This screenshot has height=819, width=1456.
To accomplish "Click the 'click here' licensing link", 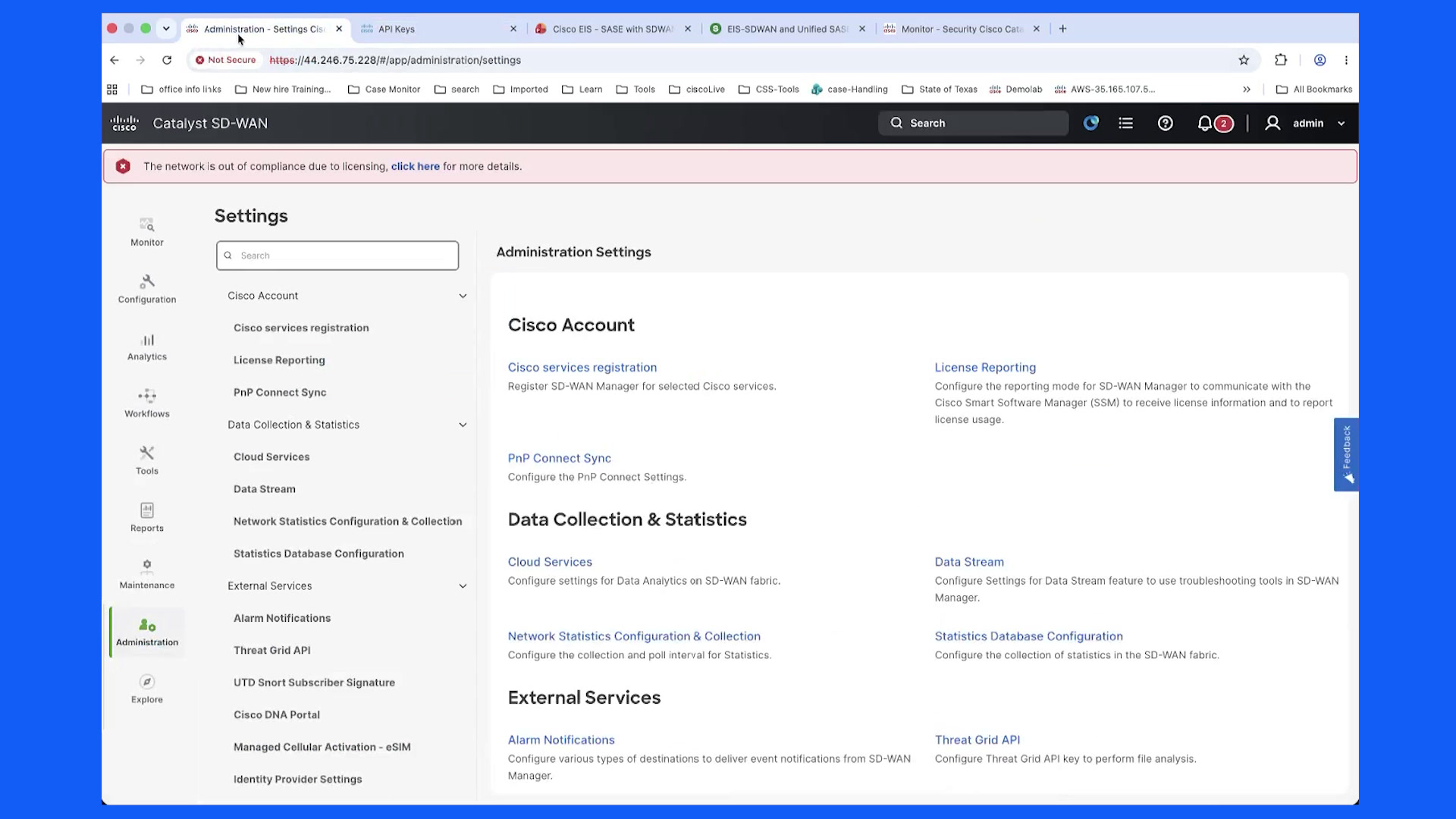I will coord(415,166).
